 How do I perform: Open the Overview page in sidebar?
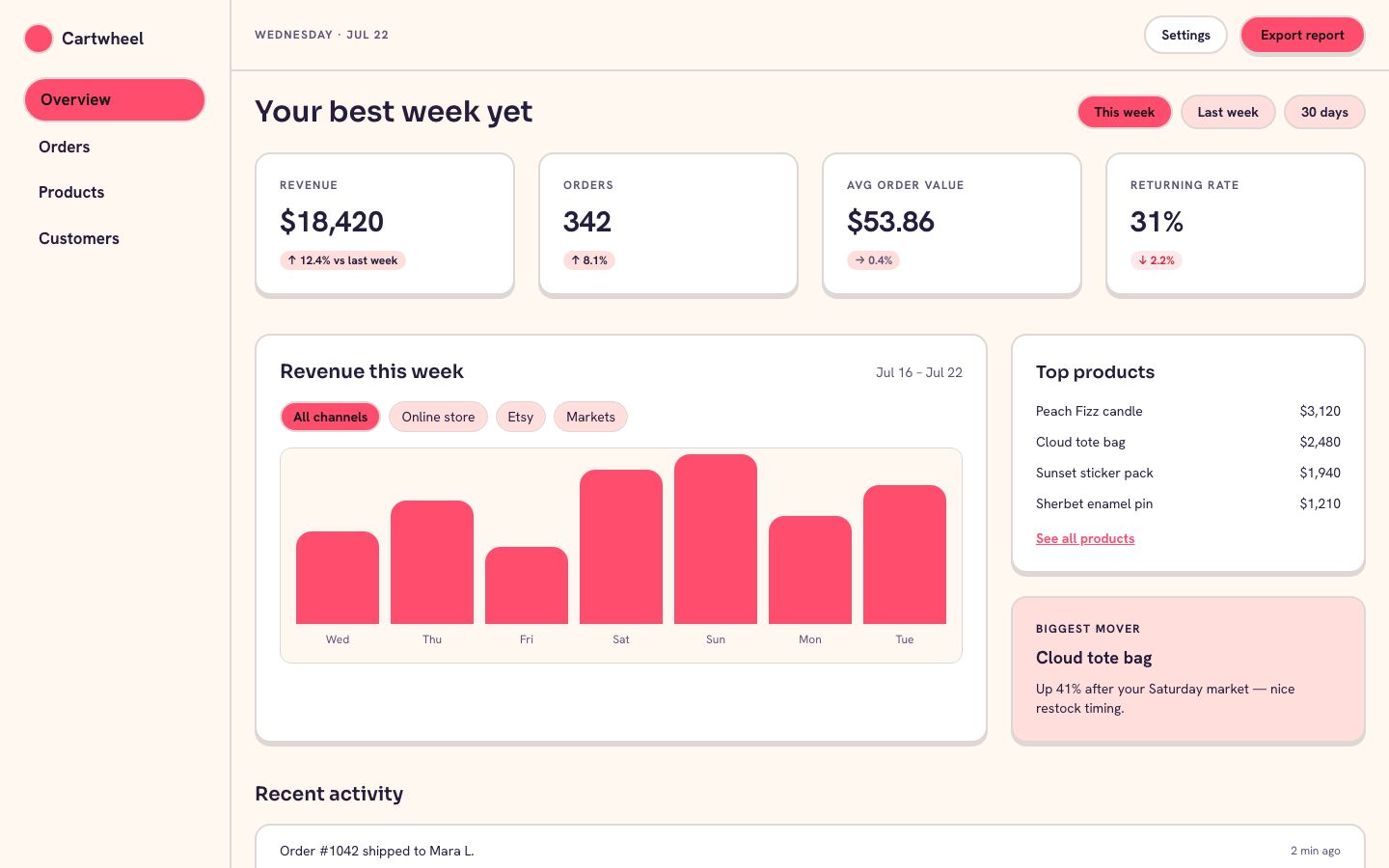(x=115, y=100)
